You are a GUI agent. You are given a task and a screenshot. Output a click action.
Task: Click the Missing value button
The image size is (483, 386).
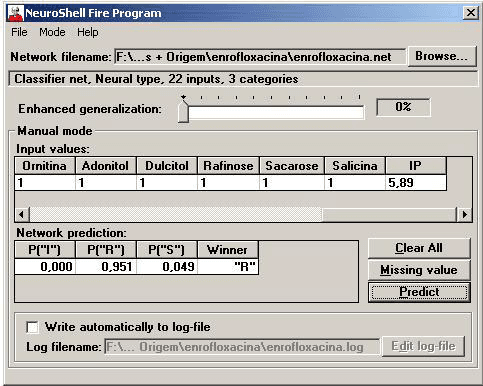pos(419,270)
